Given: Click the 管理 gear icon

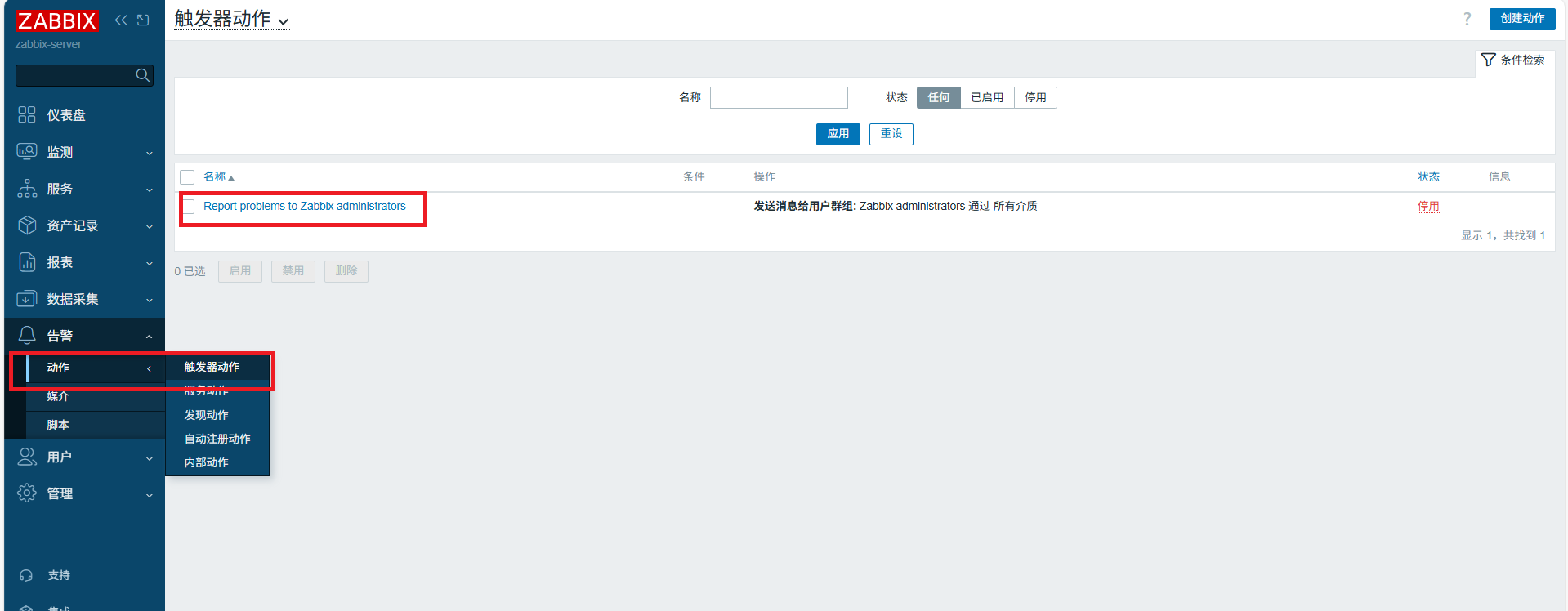Looking at the screenshot, I should point(27,493).
